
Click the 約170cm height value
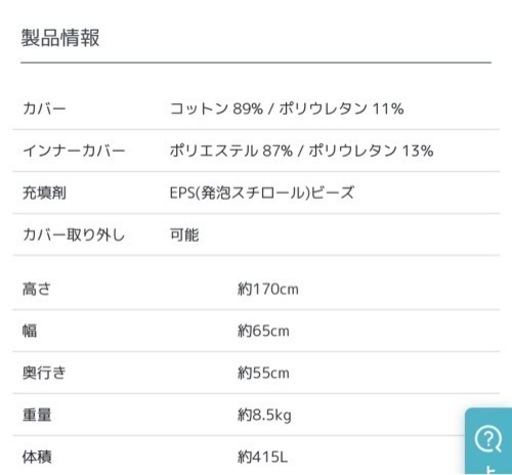pyautogui.click(x=268, y=289)
